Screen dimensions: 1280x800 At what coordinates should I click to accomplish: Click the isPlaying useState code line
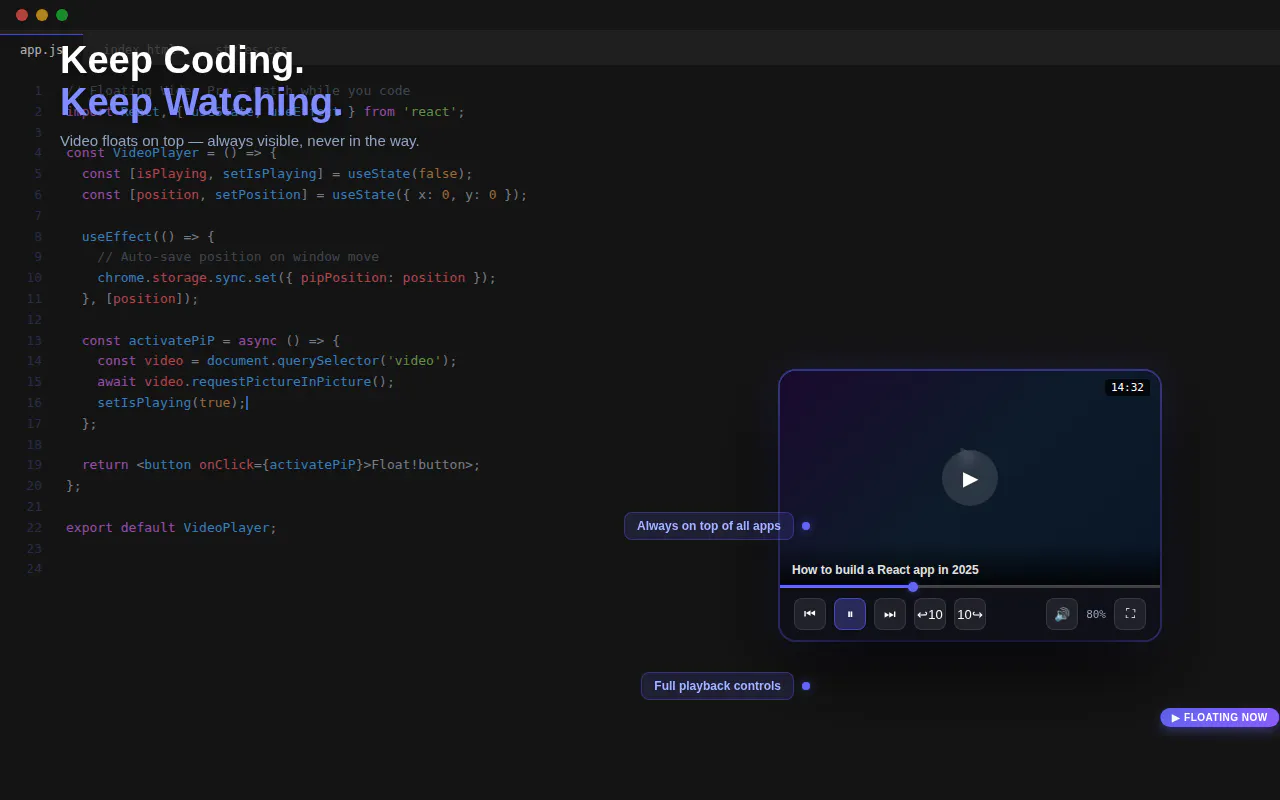[x=277, y=174]
